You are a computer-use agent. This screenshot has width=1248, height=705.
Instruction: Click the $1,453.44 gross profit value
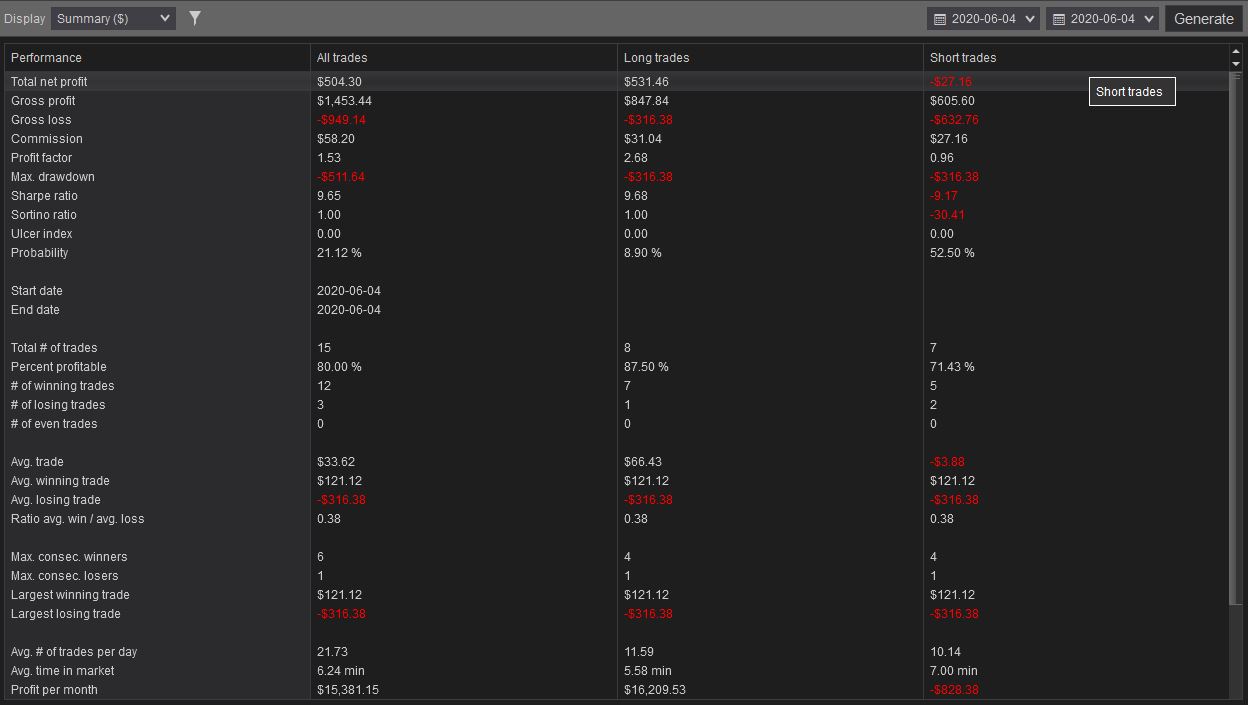click(345, 101)
